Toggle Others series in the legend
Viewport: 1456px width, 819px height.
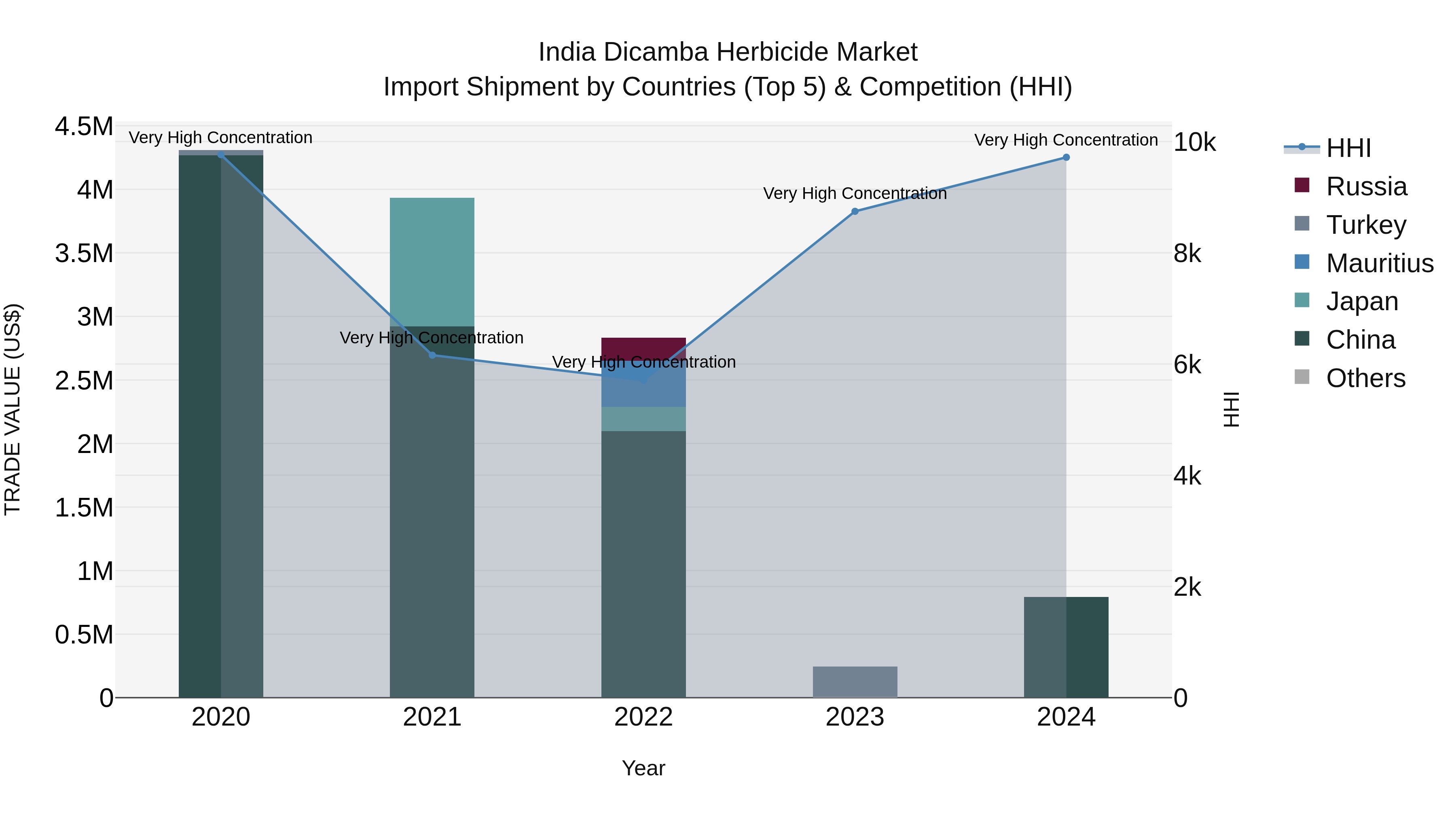[x=1350, y=378]
